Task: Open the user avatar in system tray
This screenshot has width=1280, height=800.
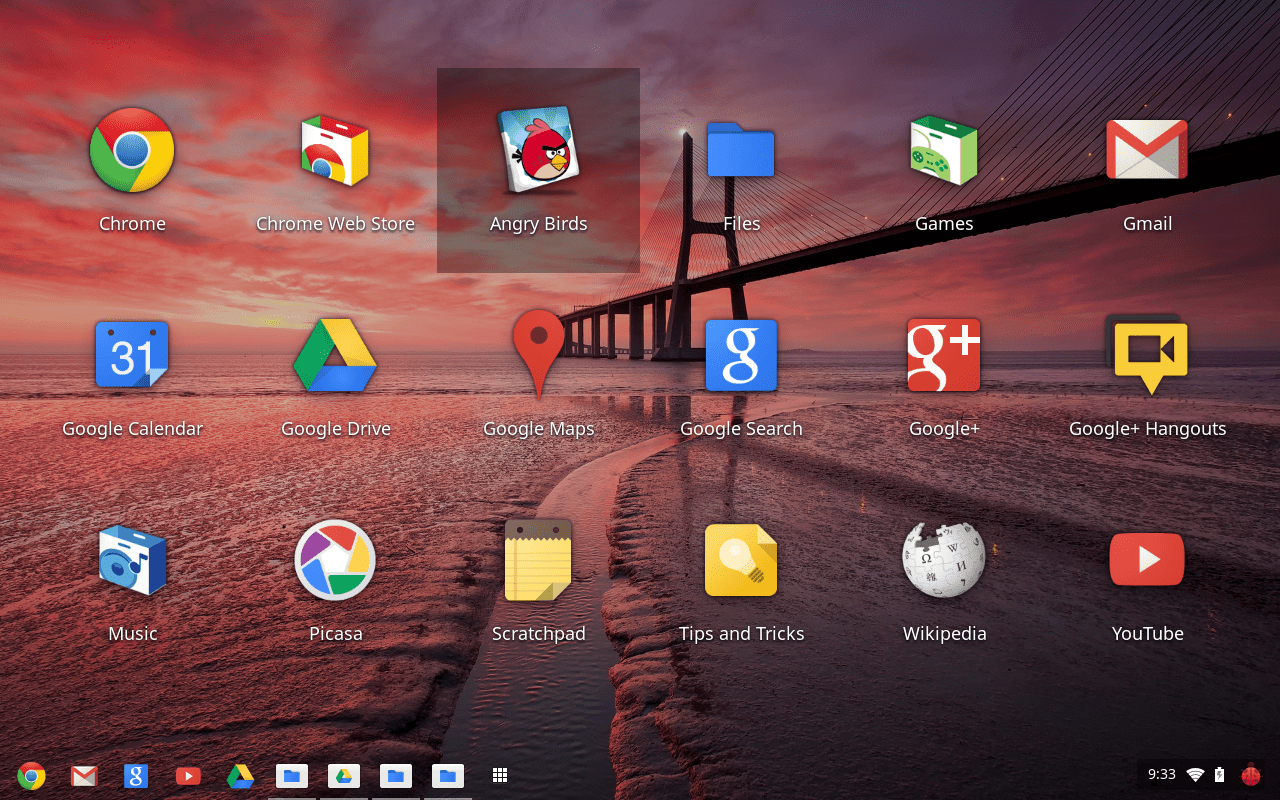Action: coord(1251,774)
